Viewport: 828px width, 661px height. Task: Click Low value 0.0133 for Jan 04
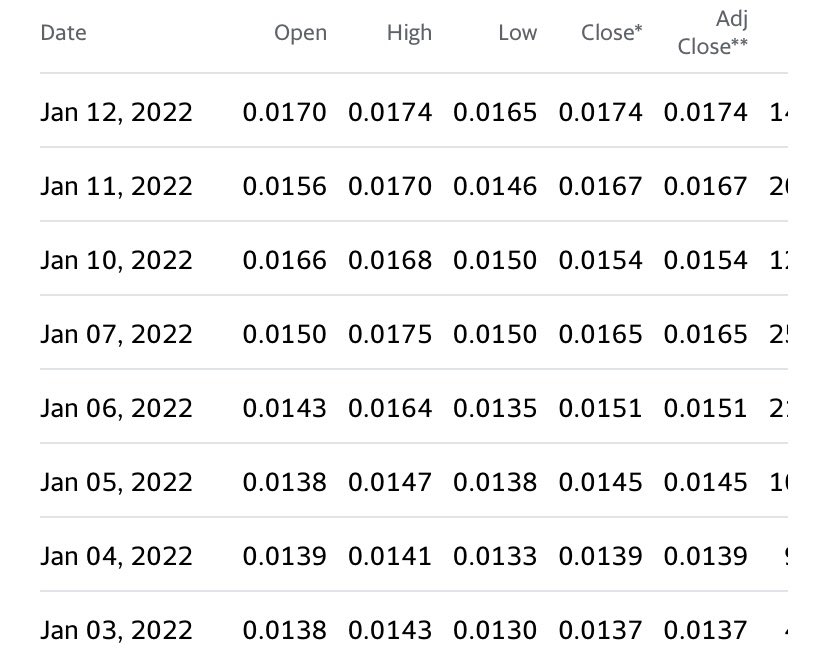tap(495, 556)
